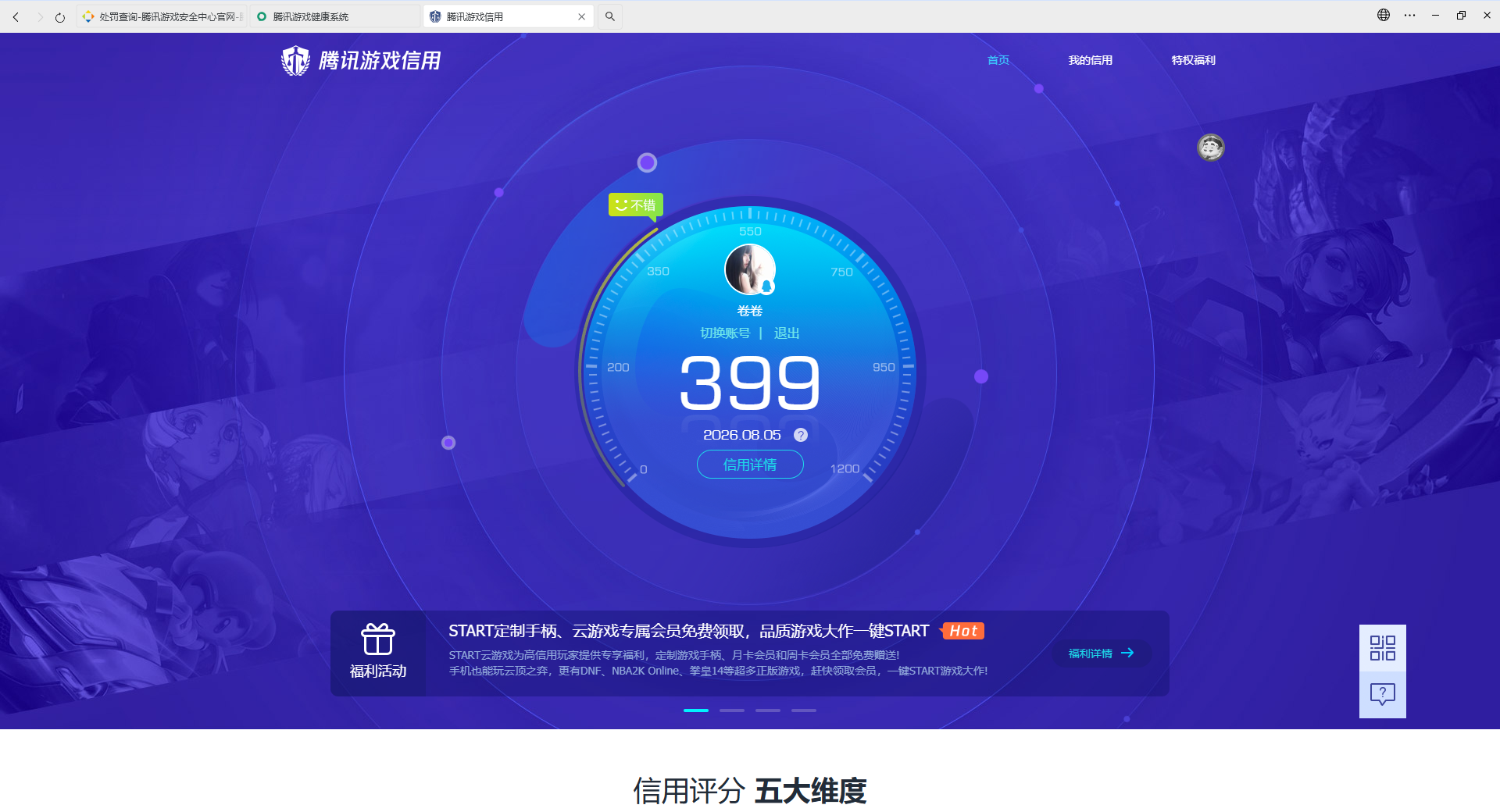Click 切换账号 to switch account
The height and width of the screenshot is (812, 1500).
[x=725, y=333]
